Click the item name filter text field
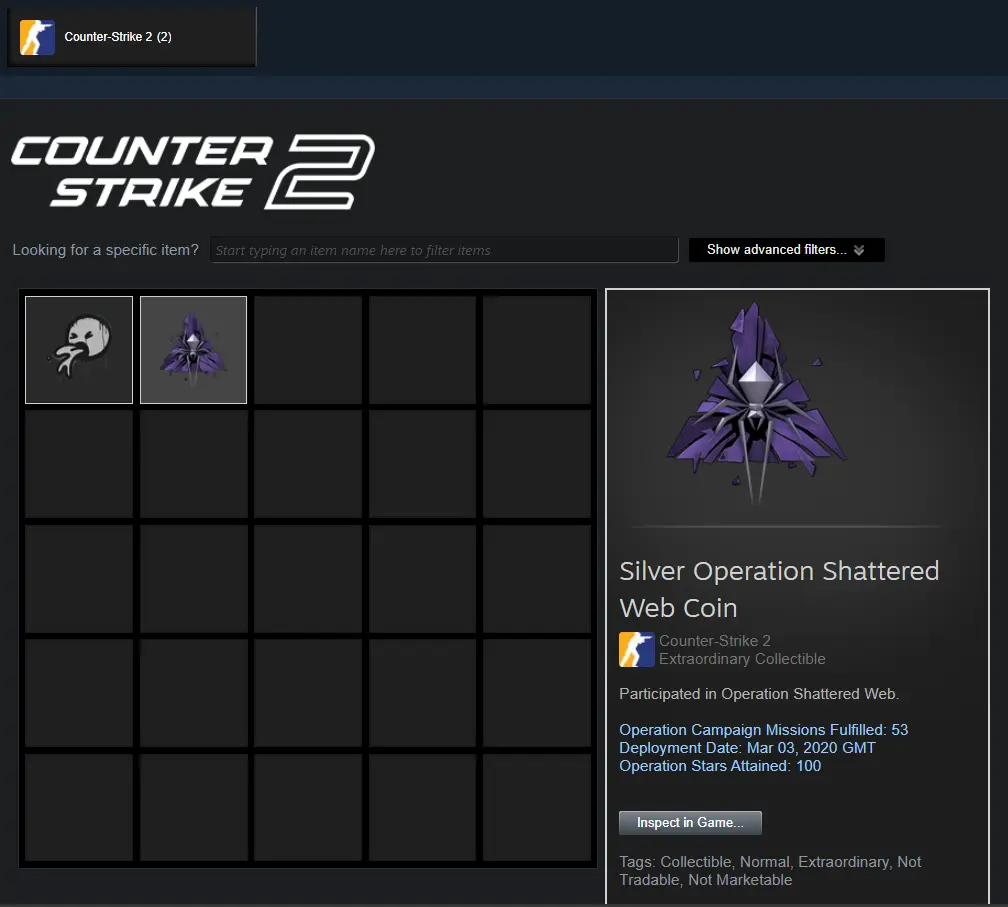The image size is (1008, 907). [445, 250]
